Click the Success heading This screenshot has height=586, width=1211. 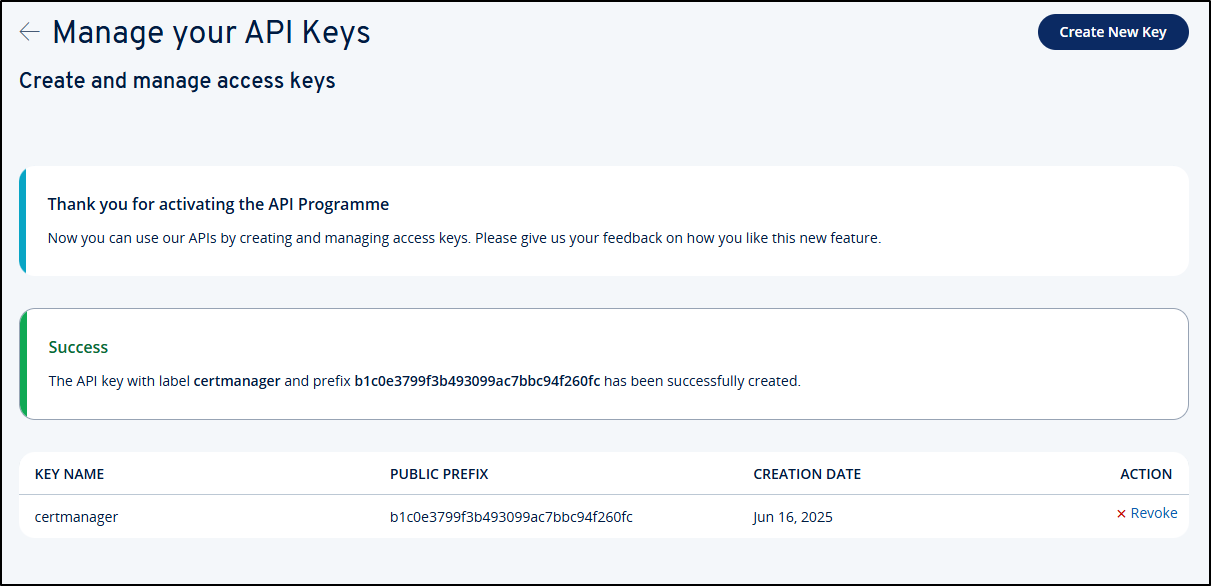coord(78,347)
